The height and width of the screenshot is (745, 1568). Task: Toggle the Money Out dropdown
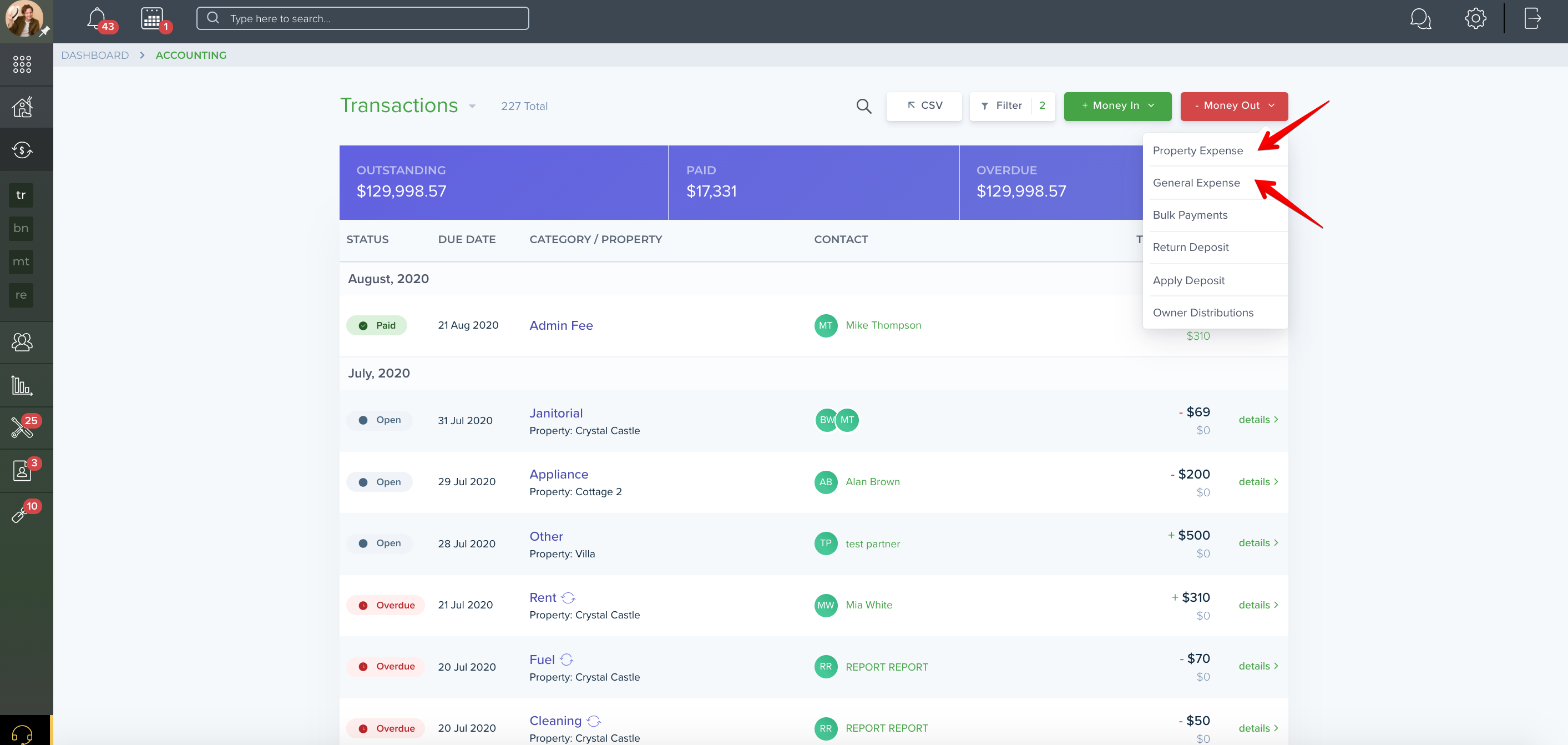pos(1234,106)
